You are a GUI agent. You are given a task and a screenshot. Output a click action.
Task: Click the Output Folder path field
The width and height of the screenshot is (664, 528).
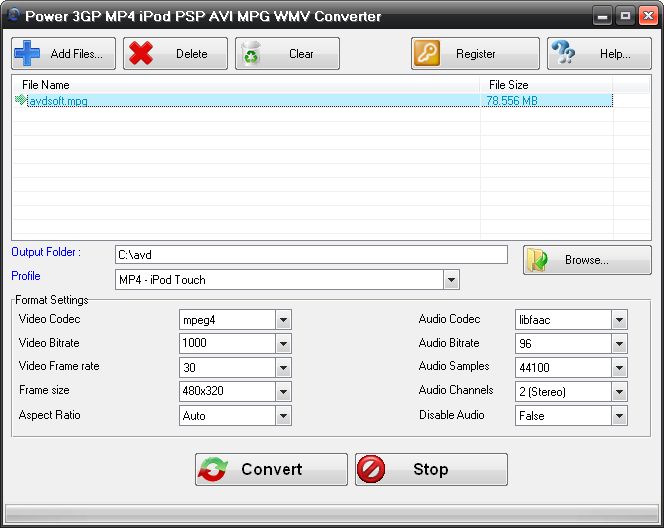pos(311,254)
